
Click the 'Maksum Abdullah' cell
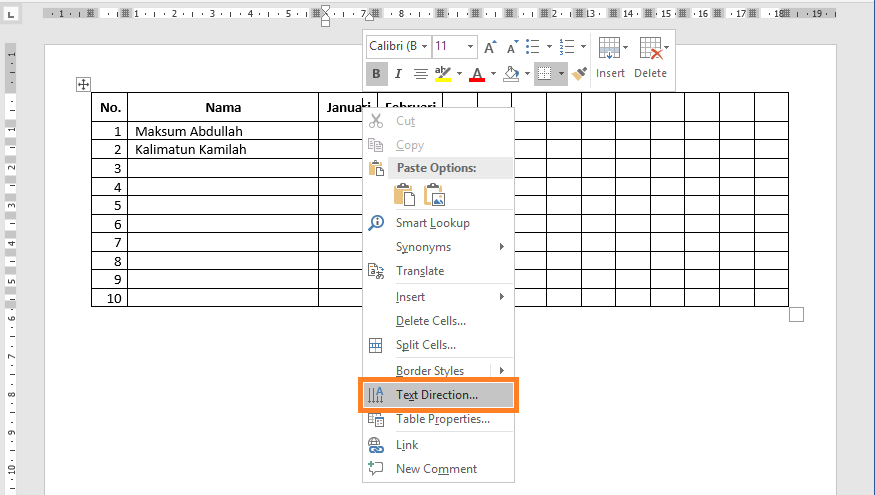click(x=223, y=131)
